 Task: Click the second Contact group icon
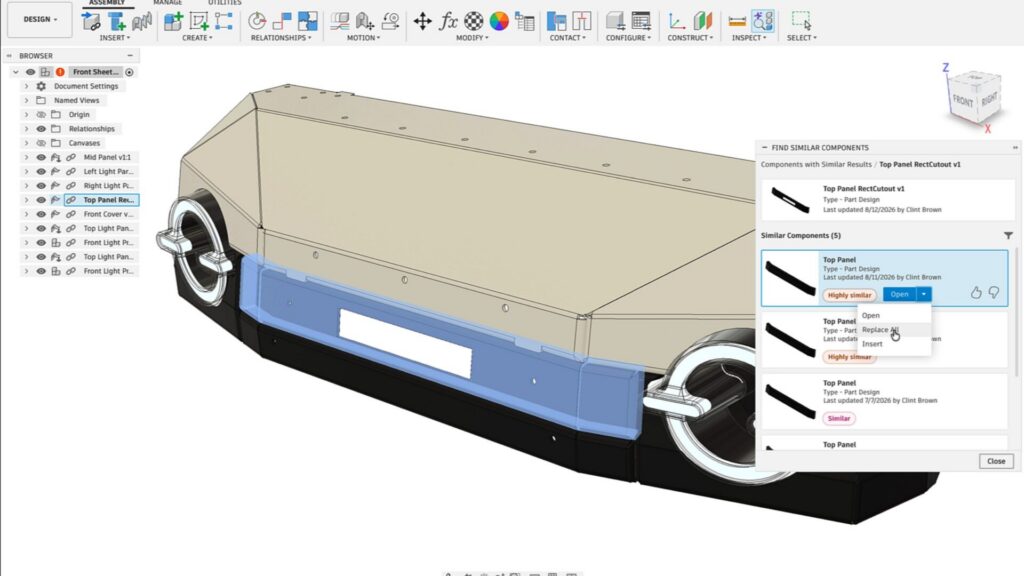click(581, 21)
